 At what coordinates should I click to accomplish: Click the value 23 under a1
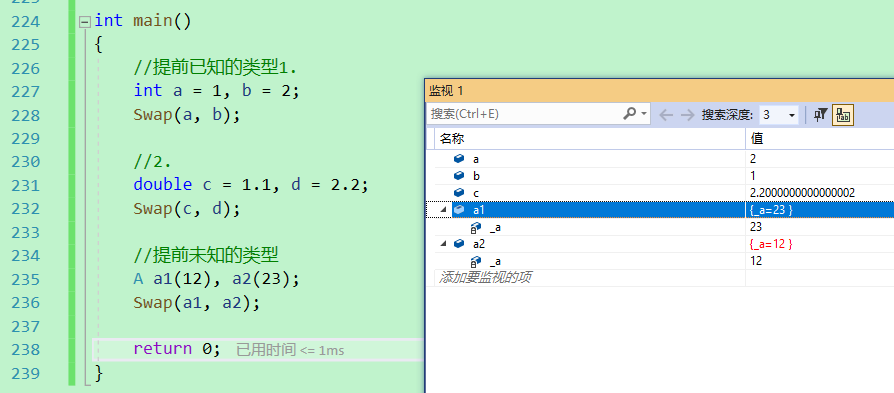pos(756,227)
